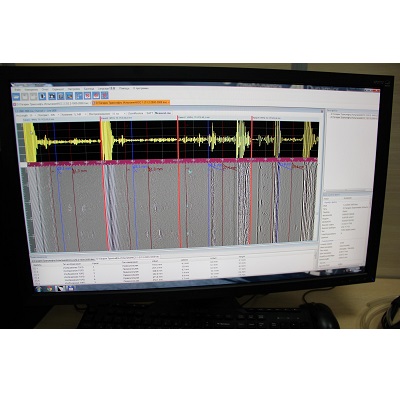Click the light blue graph-axes toolbar icon

click(79, 96)
